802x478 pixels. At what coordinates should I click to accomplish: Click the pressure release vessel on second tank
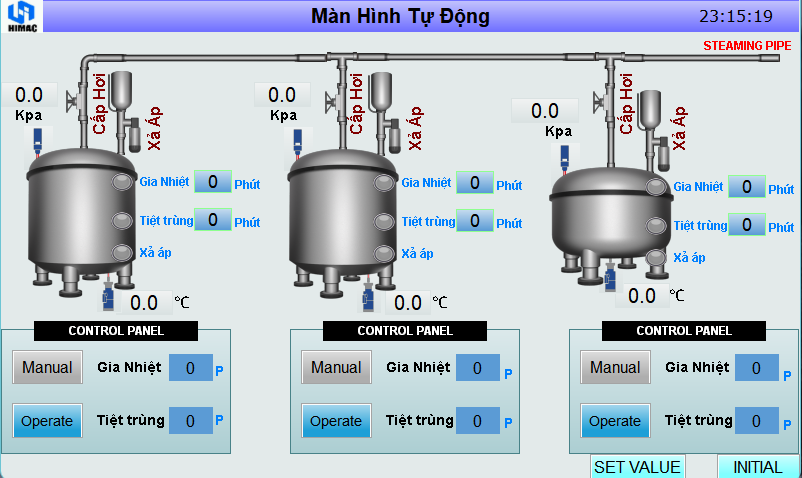coord(381,91)
